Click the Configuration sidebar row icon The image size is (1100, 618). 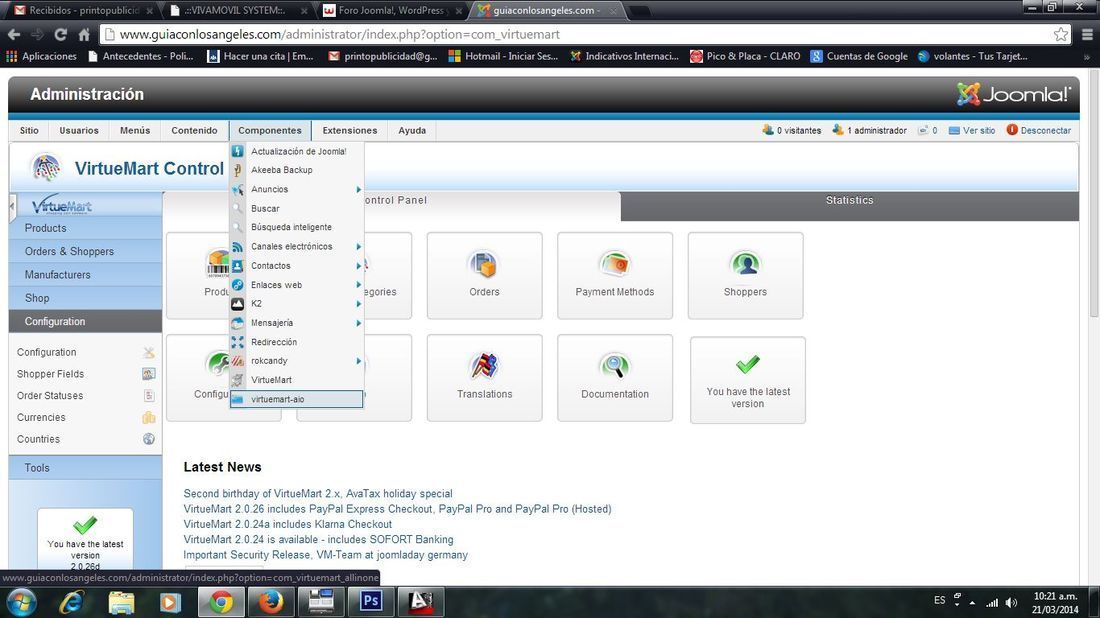click(149, 352)
